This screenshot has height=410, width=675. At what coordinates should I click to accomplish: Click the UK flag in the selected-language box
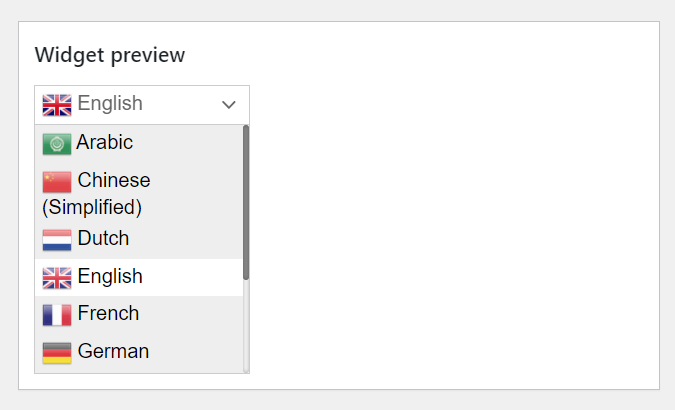tap(57, 105)
